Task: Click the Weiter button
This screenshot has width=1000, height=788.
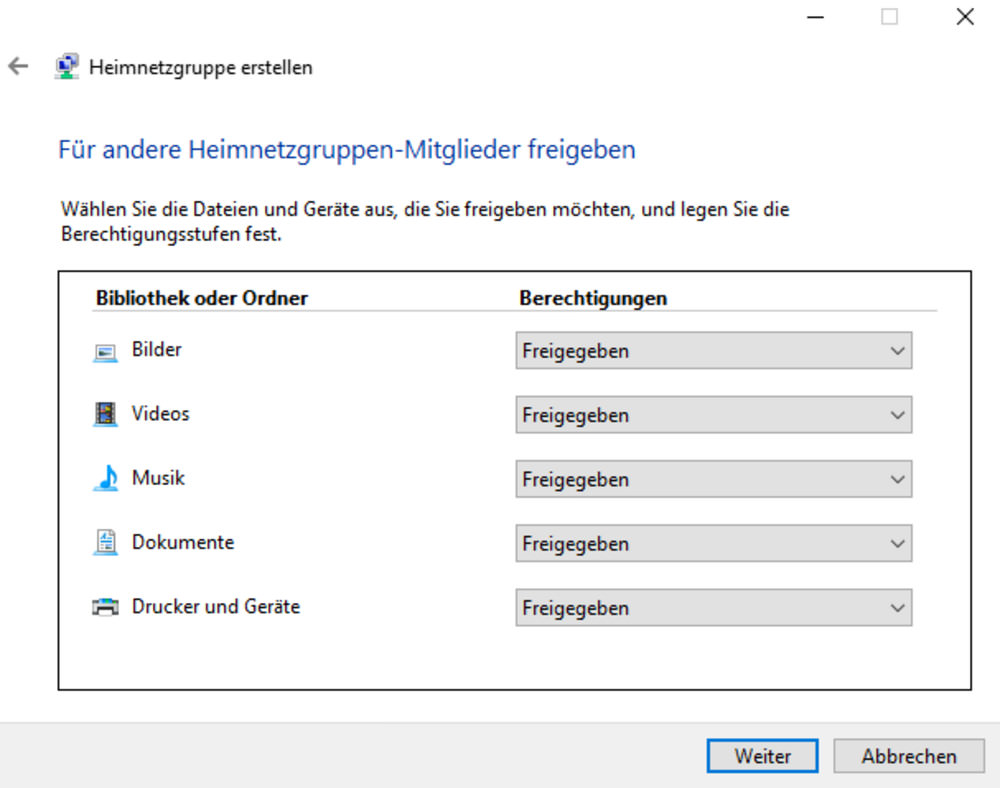Action: (x=762, y=756)
